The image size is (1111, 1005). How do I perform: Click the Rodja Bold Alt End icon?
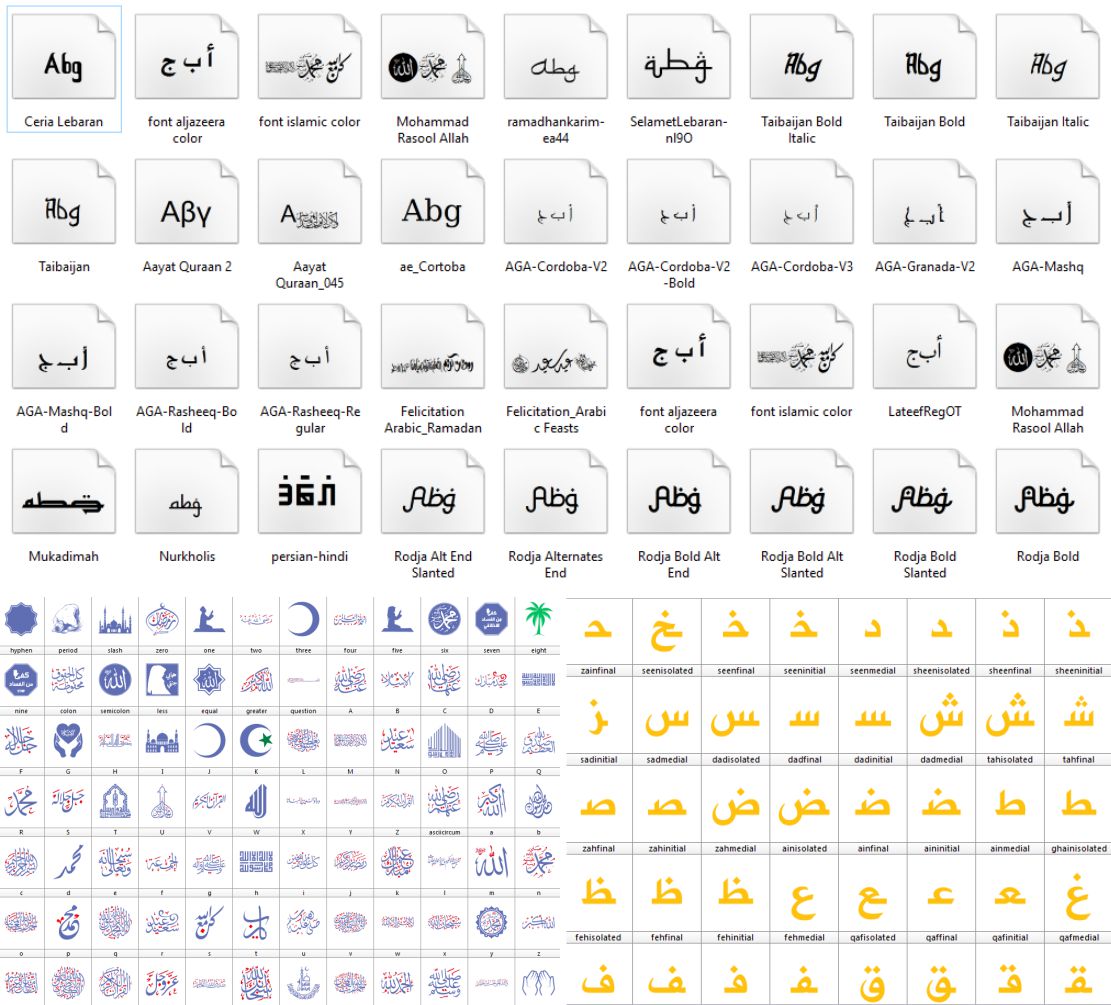pyautogui.click(x=679, y=492)
